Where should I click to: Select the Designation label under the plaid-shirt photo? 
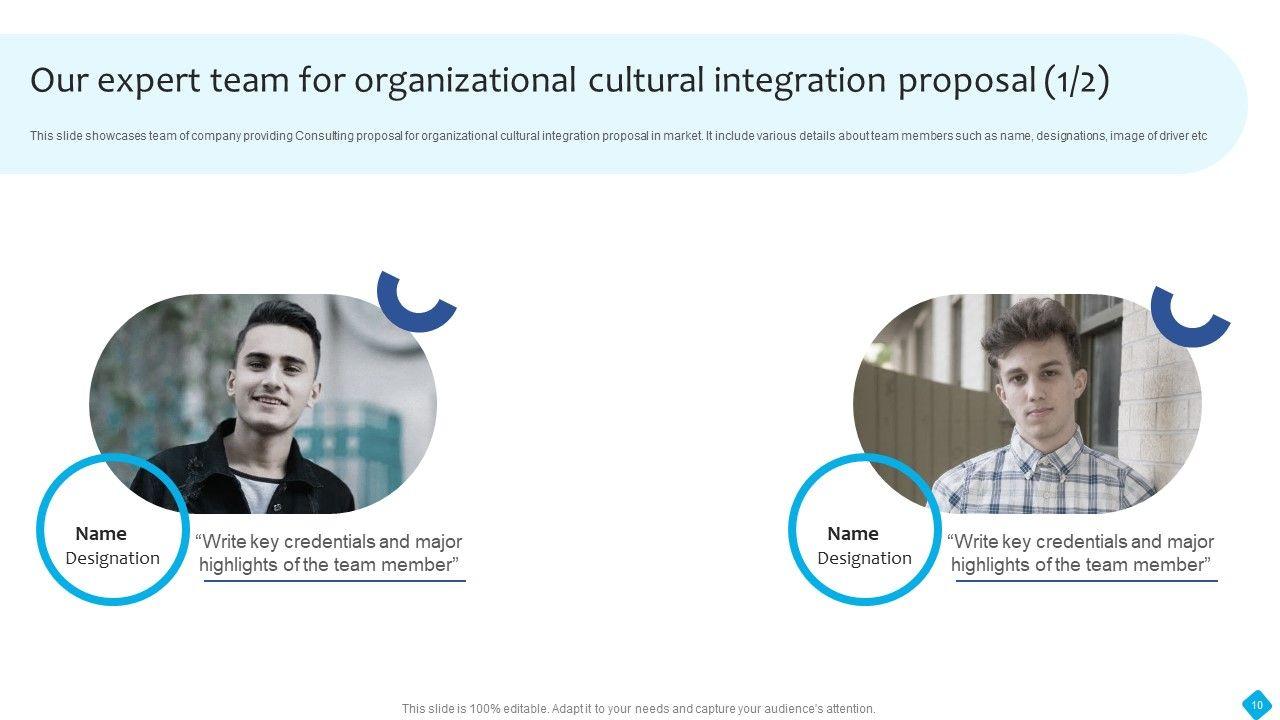coord(865,558)
